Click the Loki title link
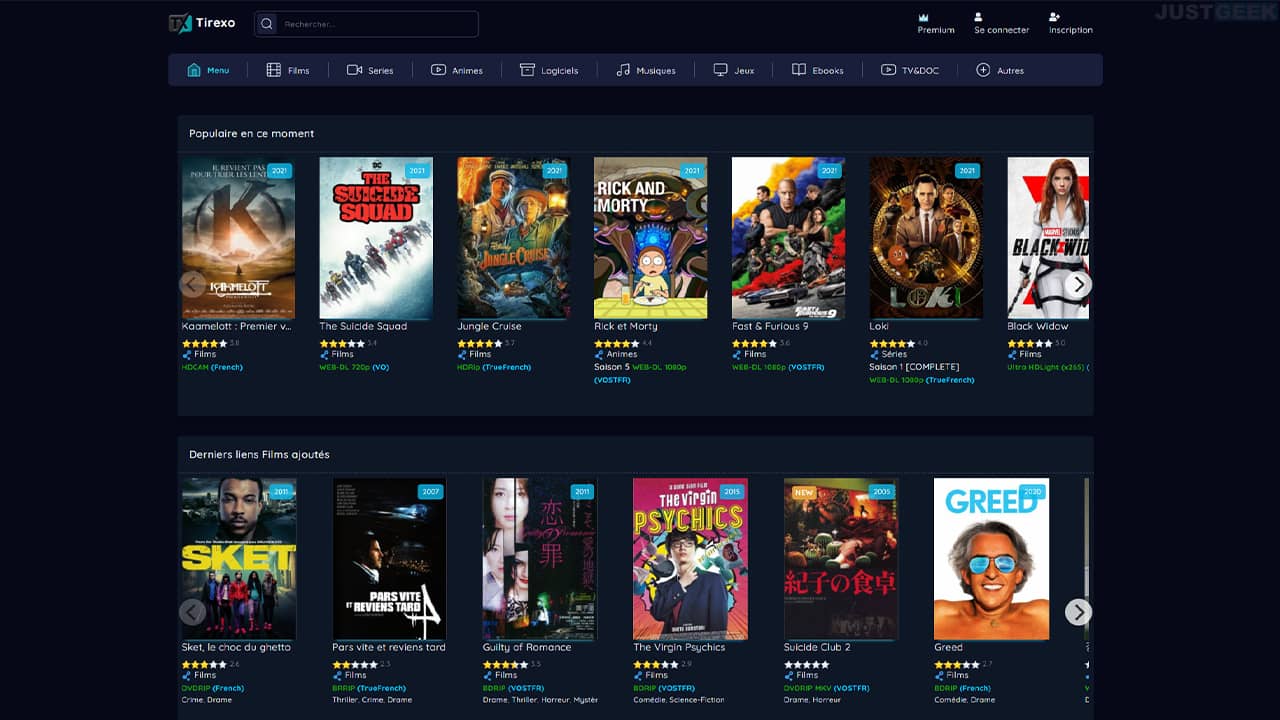This screenshot has width=1280, height=720. click(879, 326)
